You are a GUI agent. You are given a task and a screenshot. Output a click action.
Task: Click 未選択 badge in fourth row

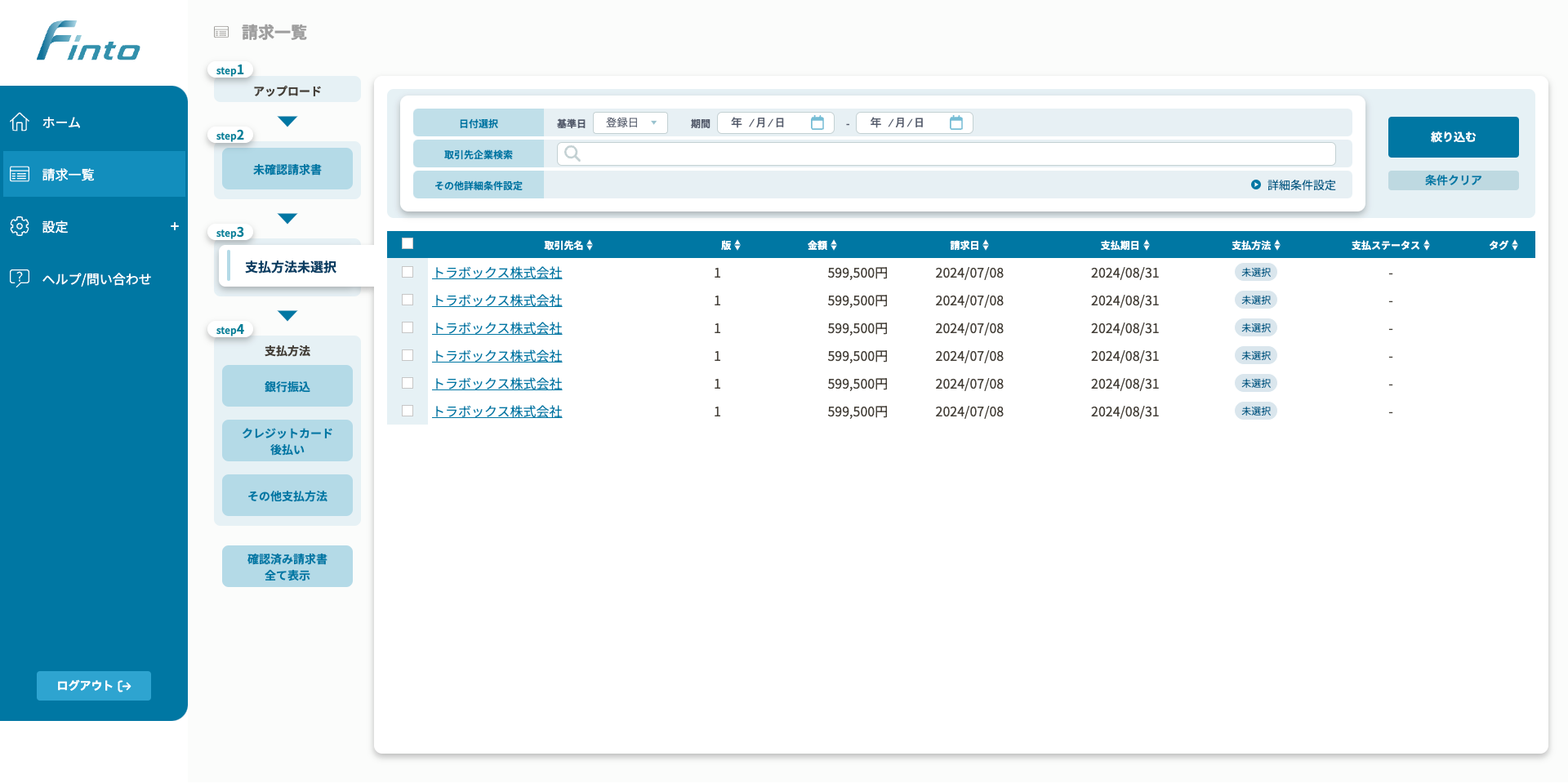click(x=1256, y=355)
